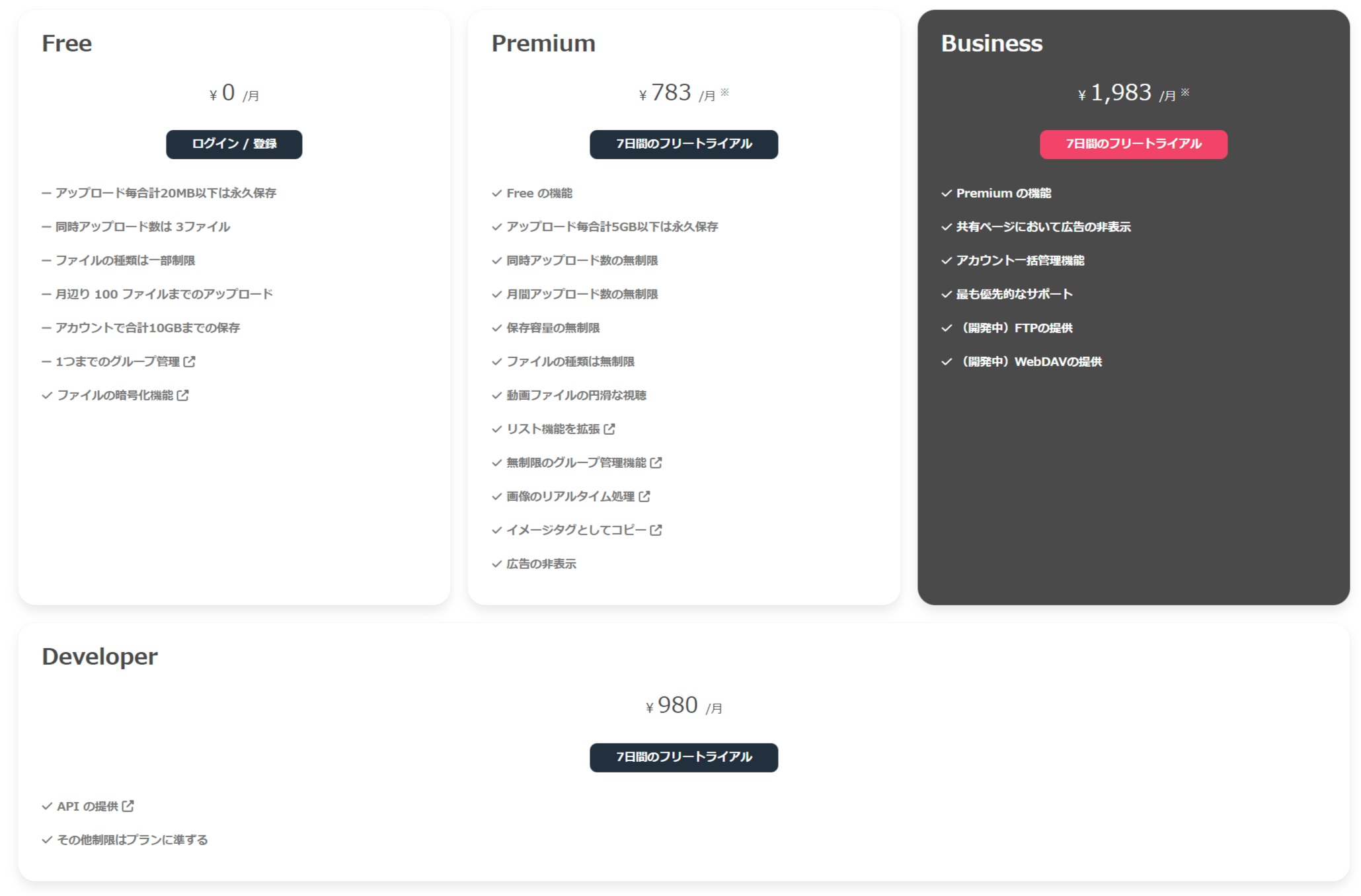Open external link icon beside 画像のリアルタイム処理
This screenshot has height=896, width=1361.
pyautogui.click(x=644, y=496)
